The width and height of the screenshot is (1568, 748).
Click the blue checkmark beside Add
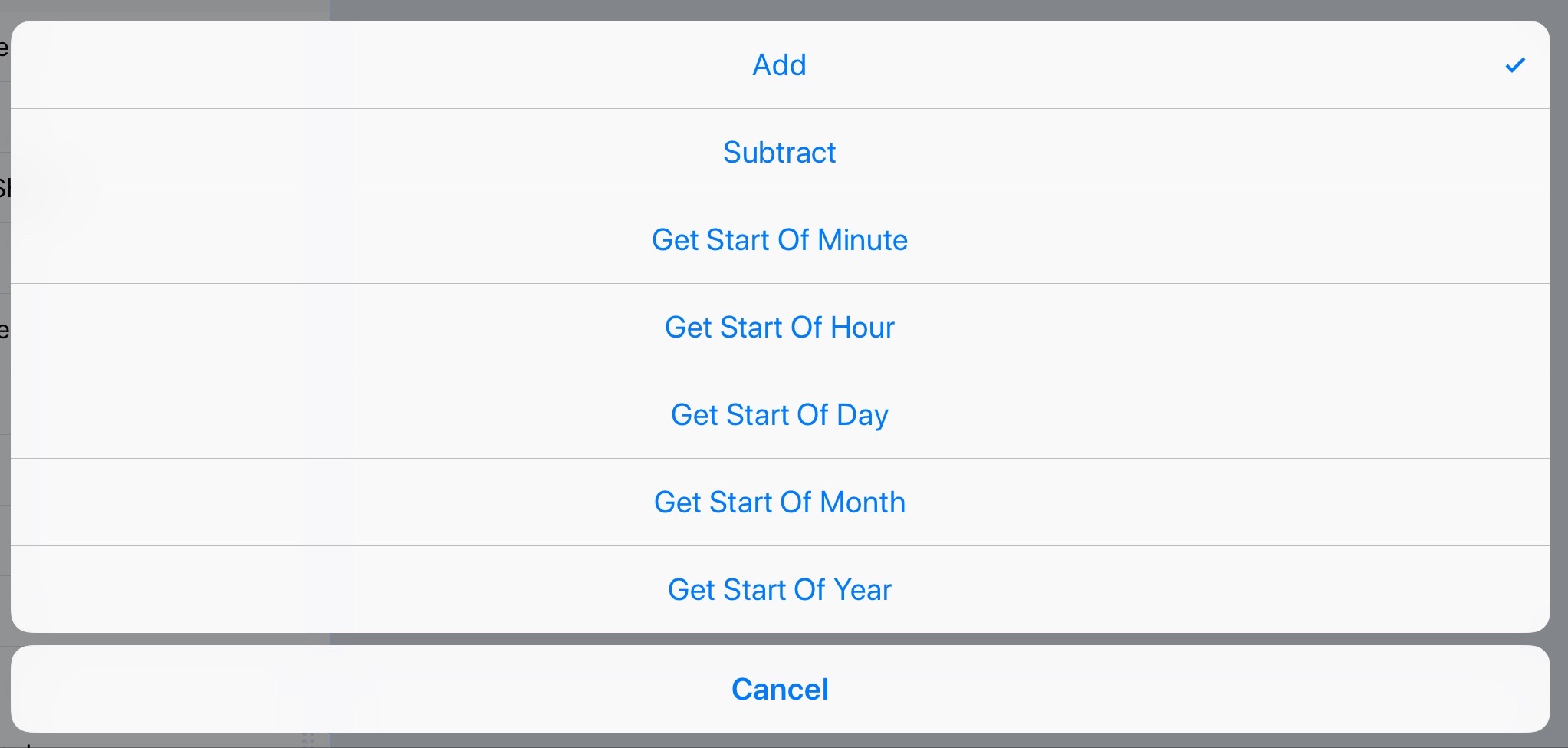point(1515,65)
